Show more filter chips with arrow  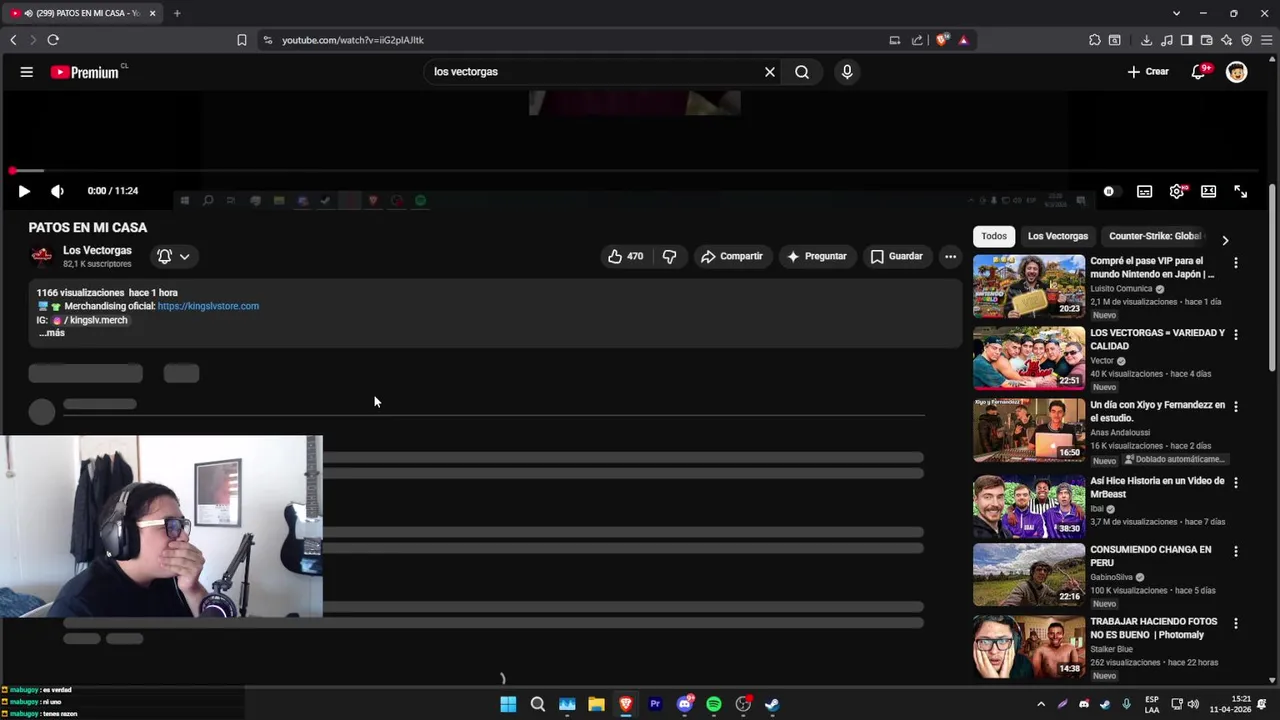1225,240
